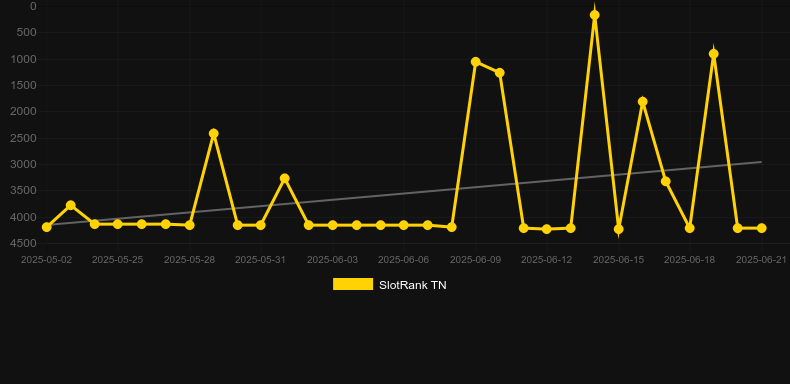Click the 2025-06-18 x-axis label
The image size is (790, 384).
[x=690, y=260]
